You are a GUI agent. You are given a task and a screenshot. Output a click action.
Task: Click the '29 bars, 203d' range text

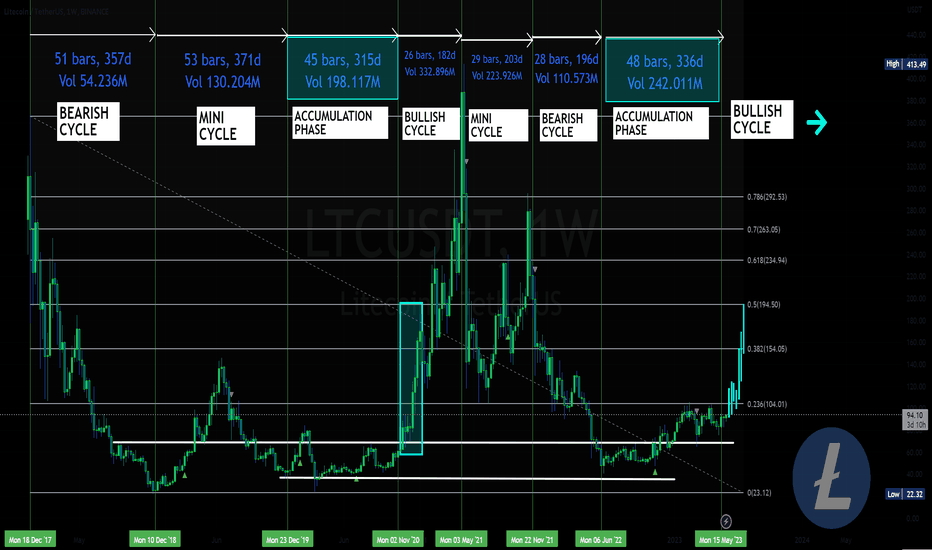[497, 59]
